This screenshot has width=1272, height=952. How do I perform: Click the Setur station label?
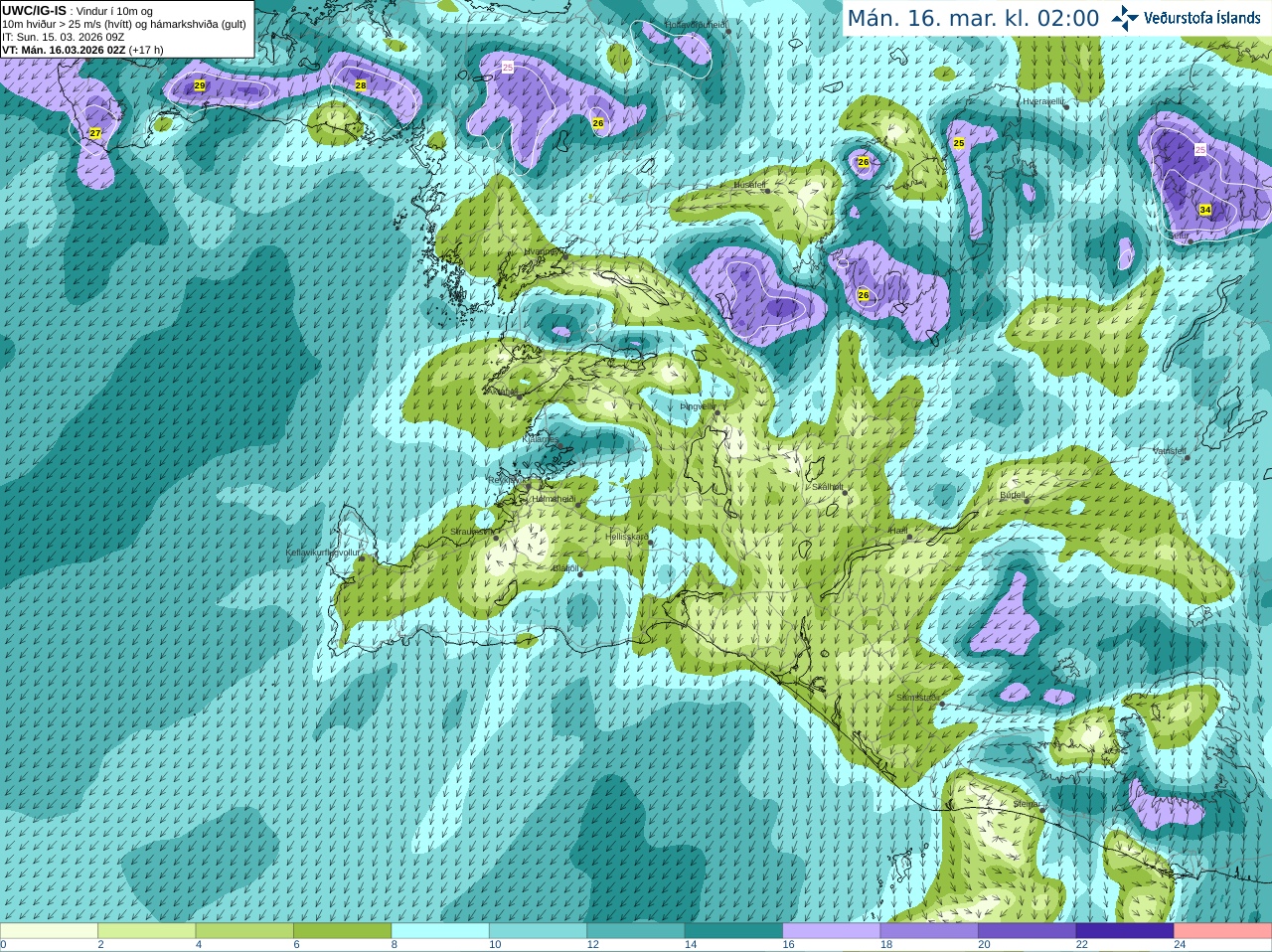tap(1179, 236)
